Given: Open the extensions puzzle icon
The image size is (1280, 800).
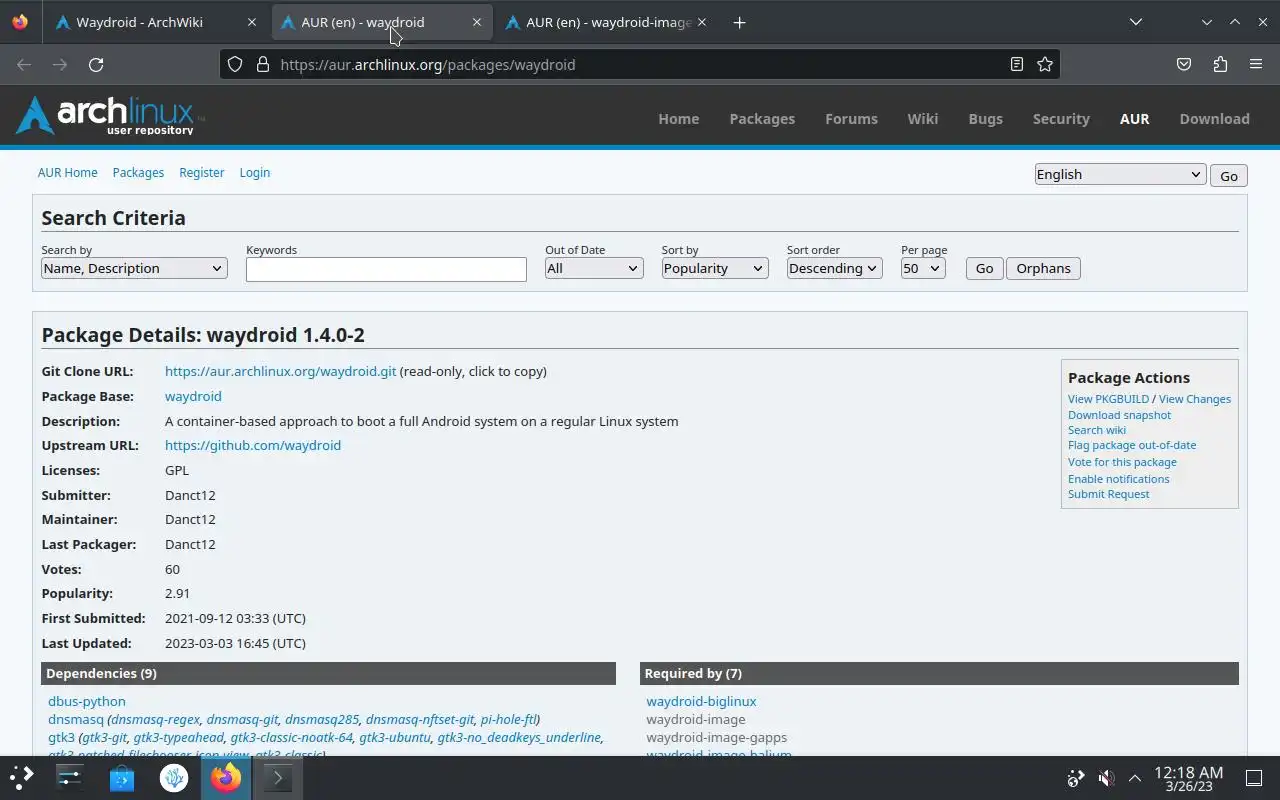Looking at the screenshot, I should pyautogui.click(x=1220, y=64).
